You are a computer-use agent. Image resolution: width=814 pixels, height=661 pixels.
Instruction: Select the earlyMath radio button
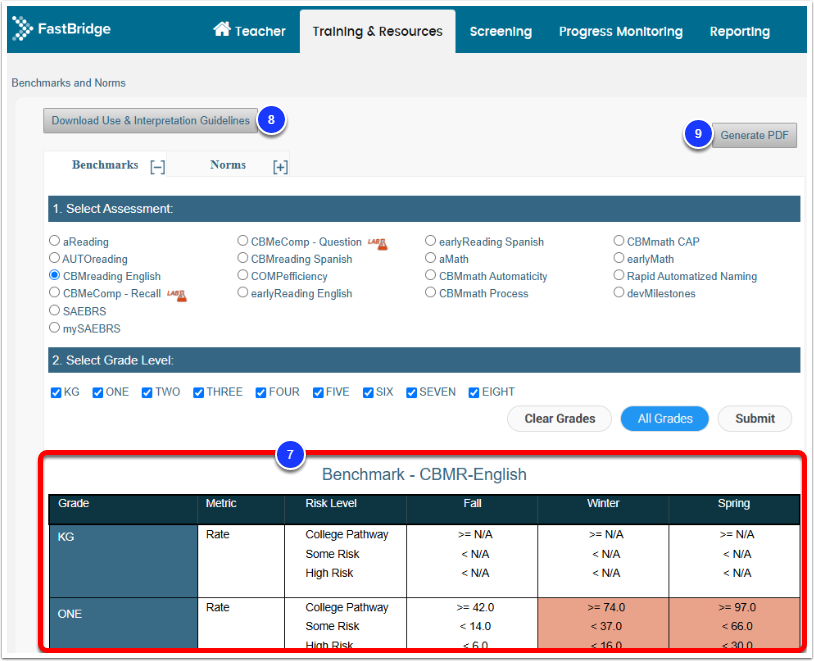619,258
